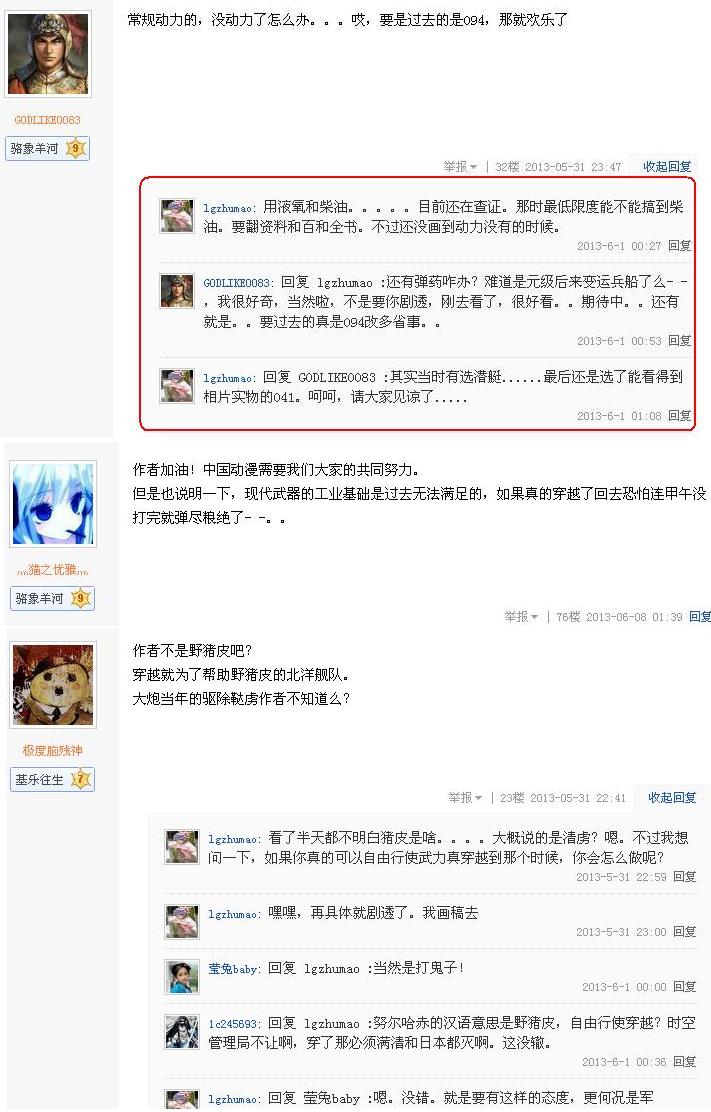Click the level 7 badge 基乐往生

point(52,779)
